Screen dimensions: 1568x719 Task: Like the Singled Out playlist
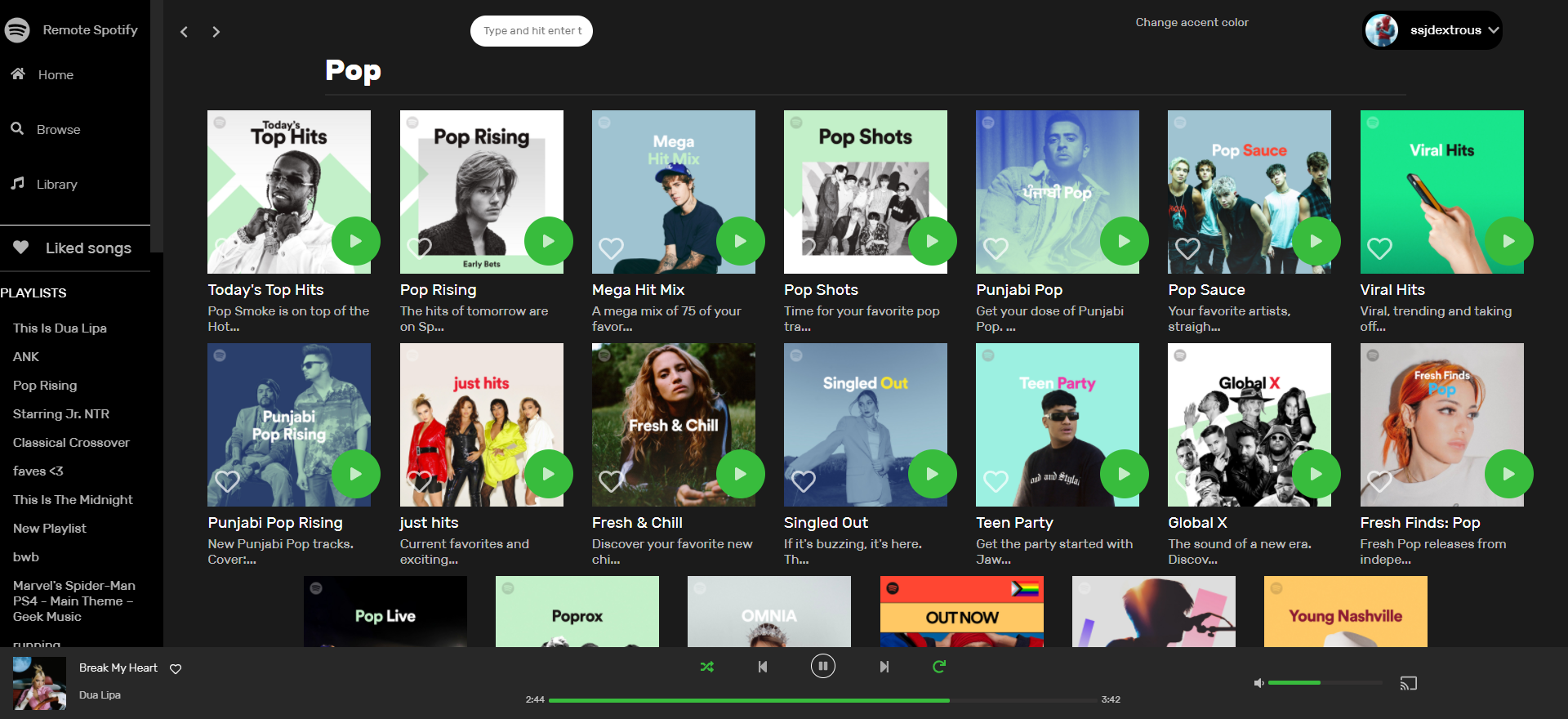(804, 480)
